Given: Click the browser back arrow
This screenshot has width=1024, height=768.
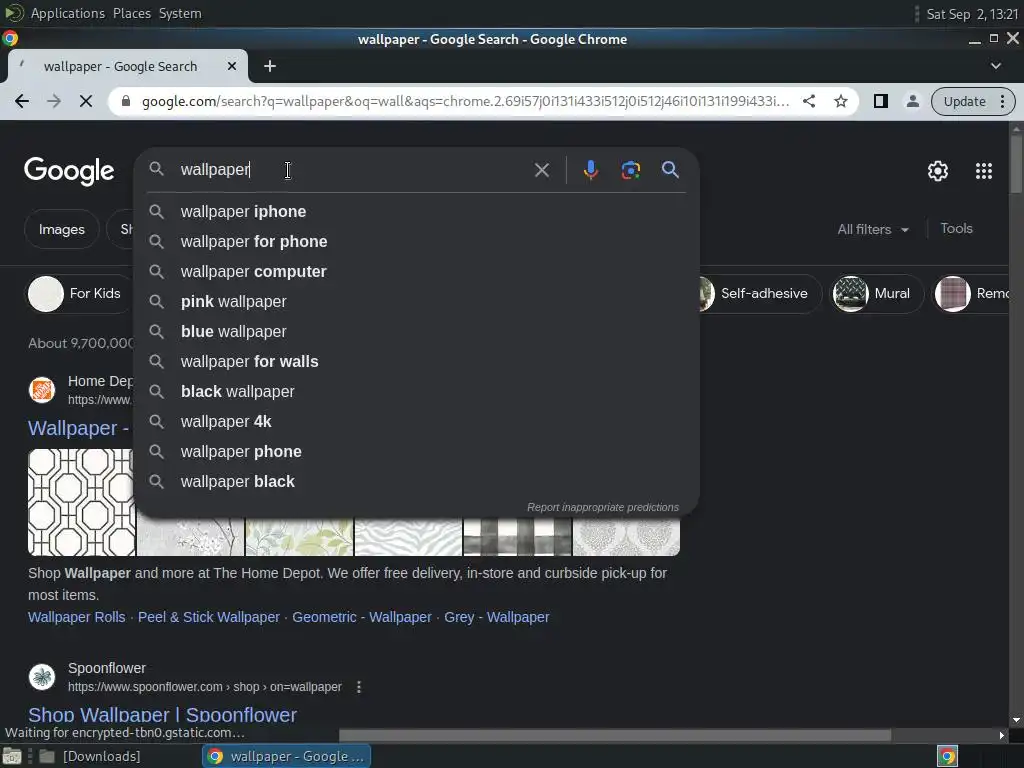Looking at the screenshot, I should click(22, 101).
